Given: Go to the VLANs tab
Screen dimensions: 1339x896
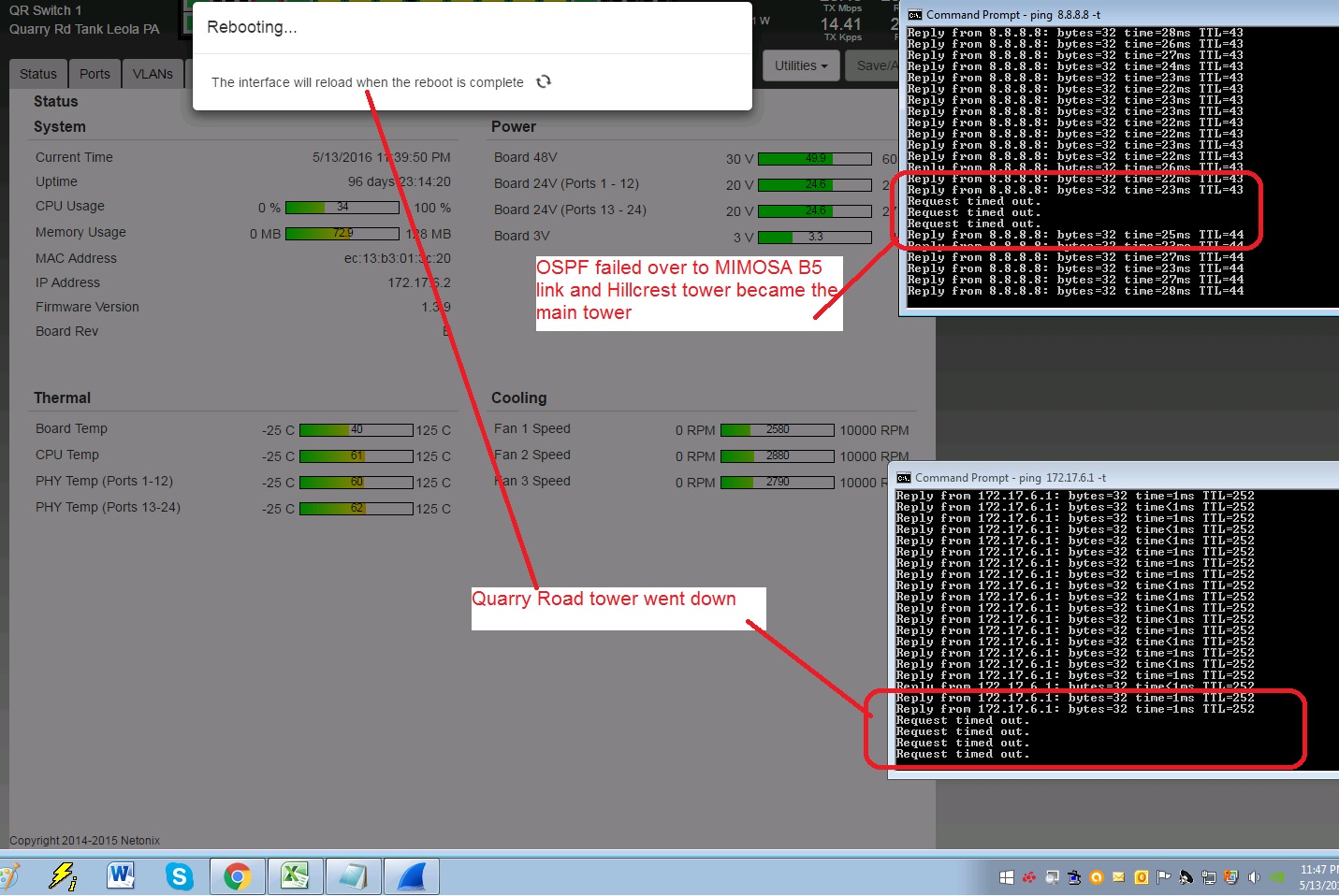Looking at the screenshot, I should point(153,74).
